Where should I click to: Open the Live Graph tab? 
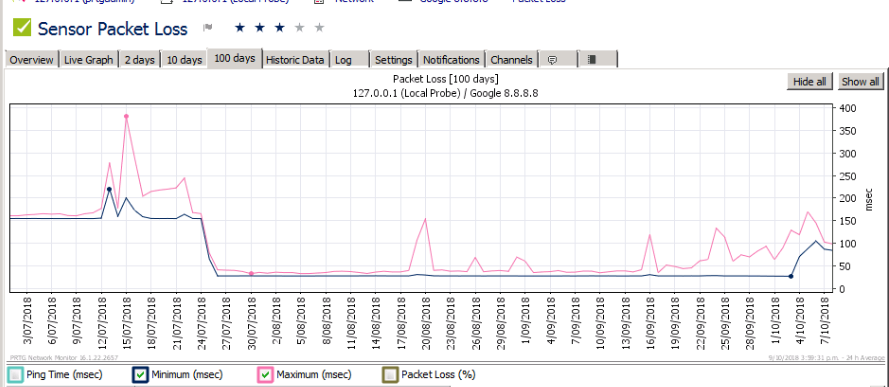coord(88,59)
